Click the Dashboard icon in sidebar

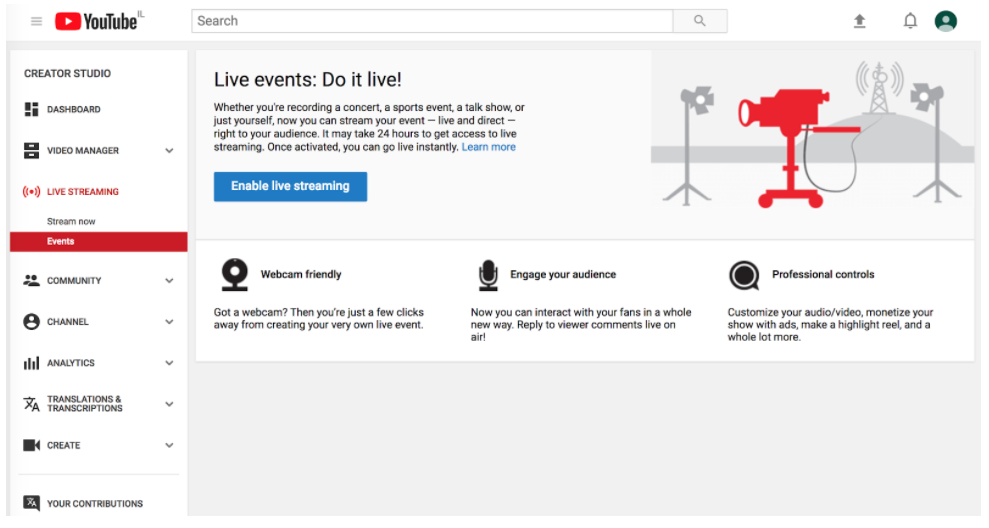pos(32,109)
